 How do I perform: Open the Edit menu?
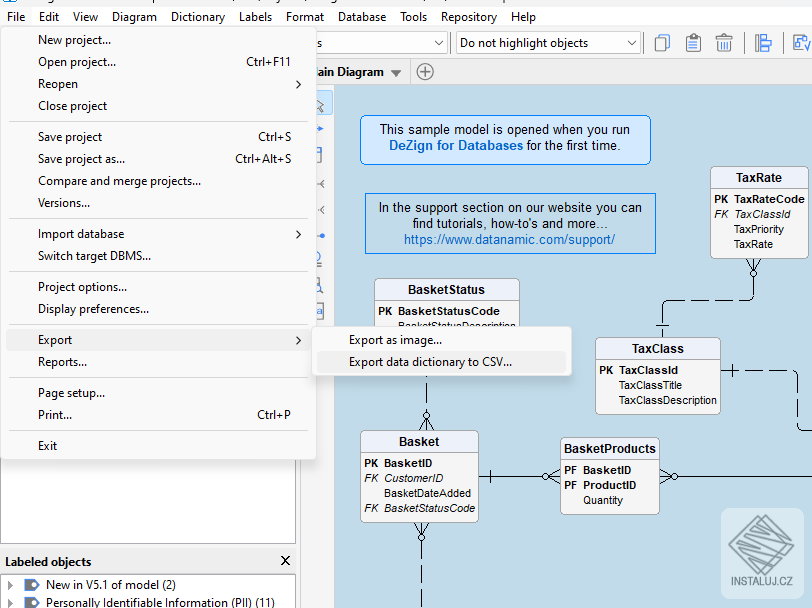49,17
